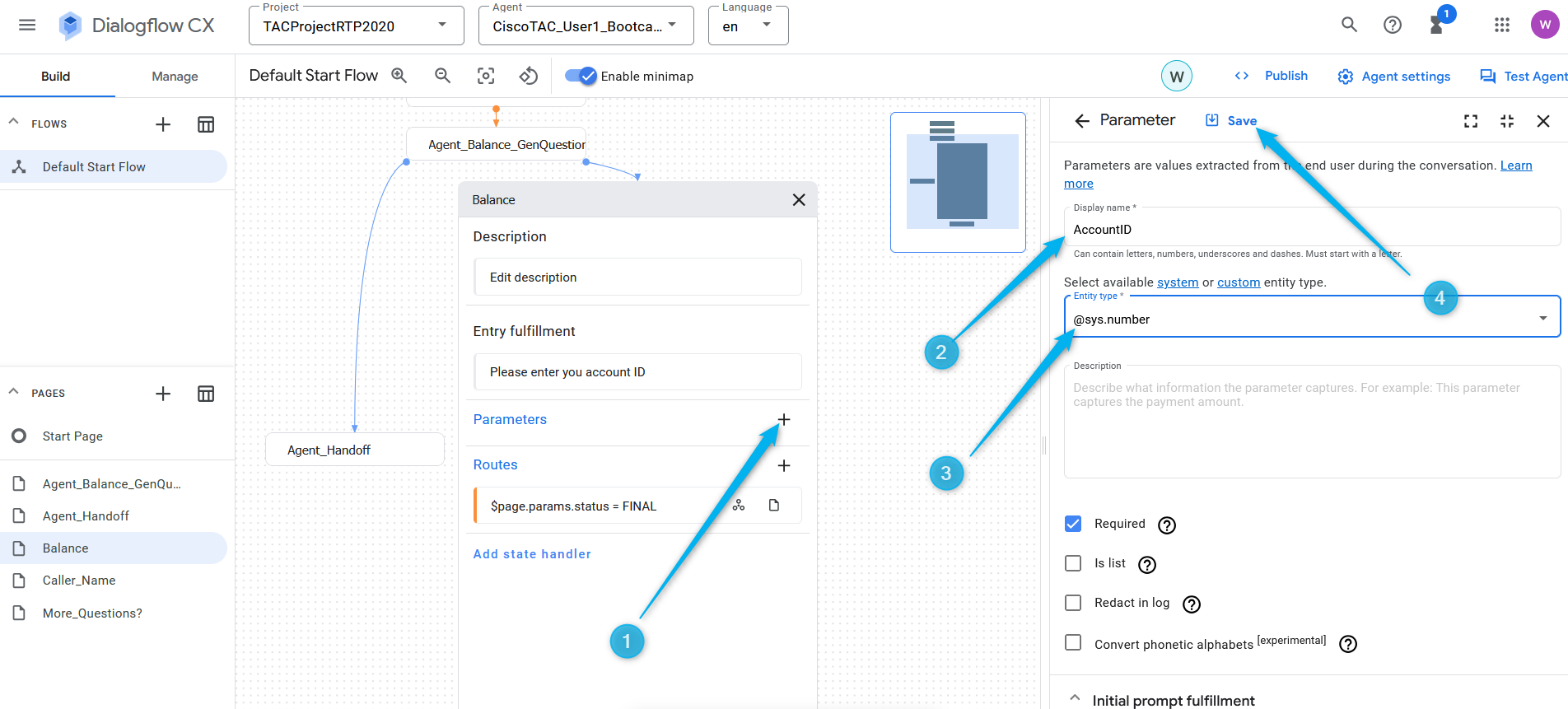Save the parameter
This screenshot has height=709, width=1568.
[1231, 121]
